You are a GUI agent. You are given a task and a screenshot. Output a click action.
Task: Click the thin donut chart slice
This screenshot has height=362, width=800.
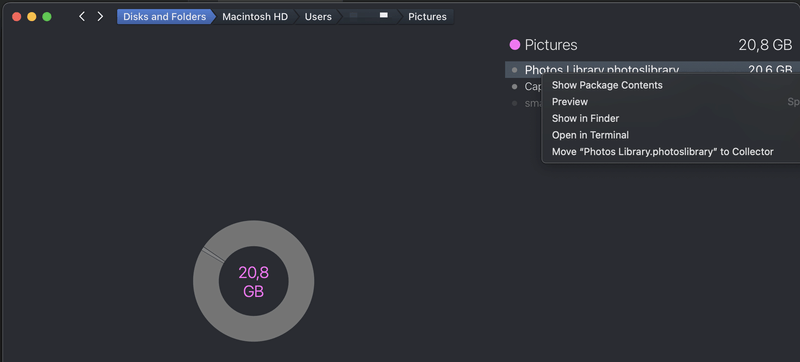pos(213,255)
